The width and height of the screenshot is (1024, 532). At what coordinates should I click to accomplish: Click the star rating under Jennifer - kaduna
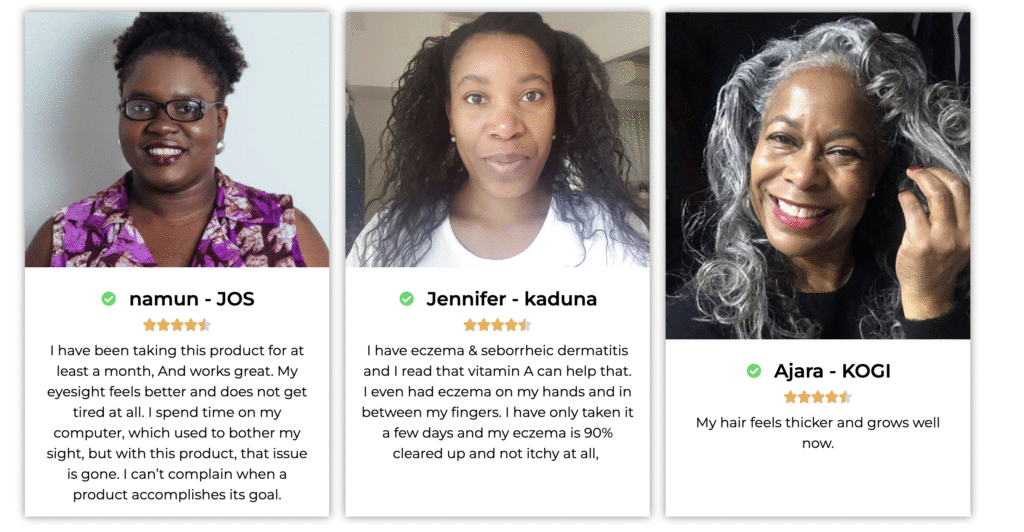coord(497,324)
